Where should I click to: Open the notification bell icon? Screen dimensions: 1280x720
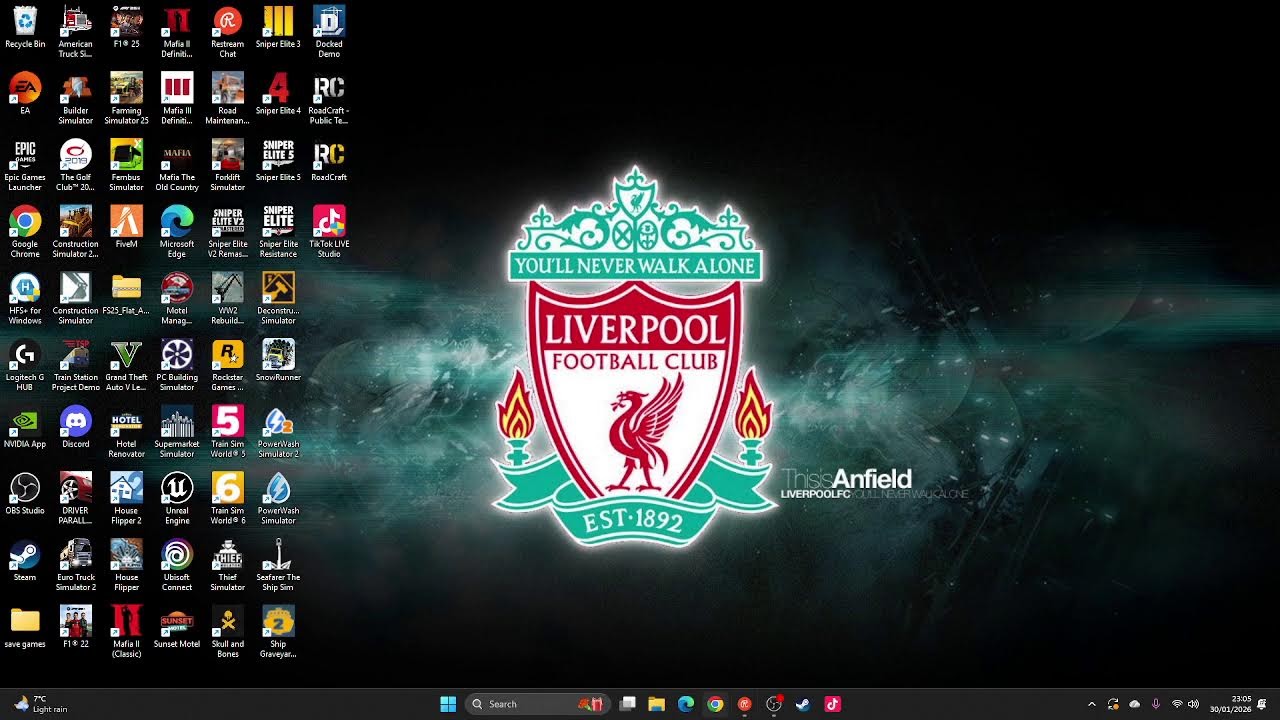click(1263, 704)
